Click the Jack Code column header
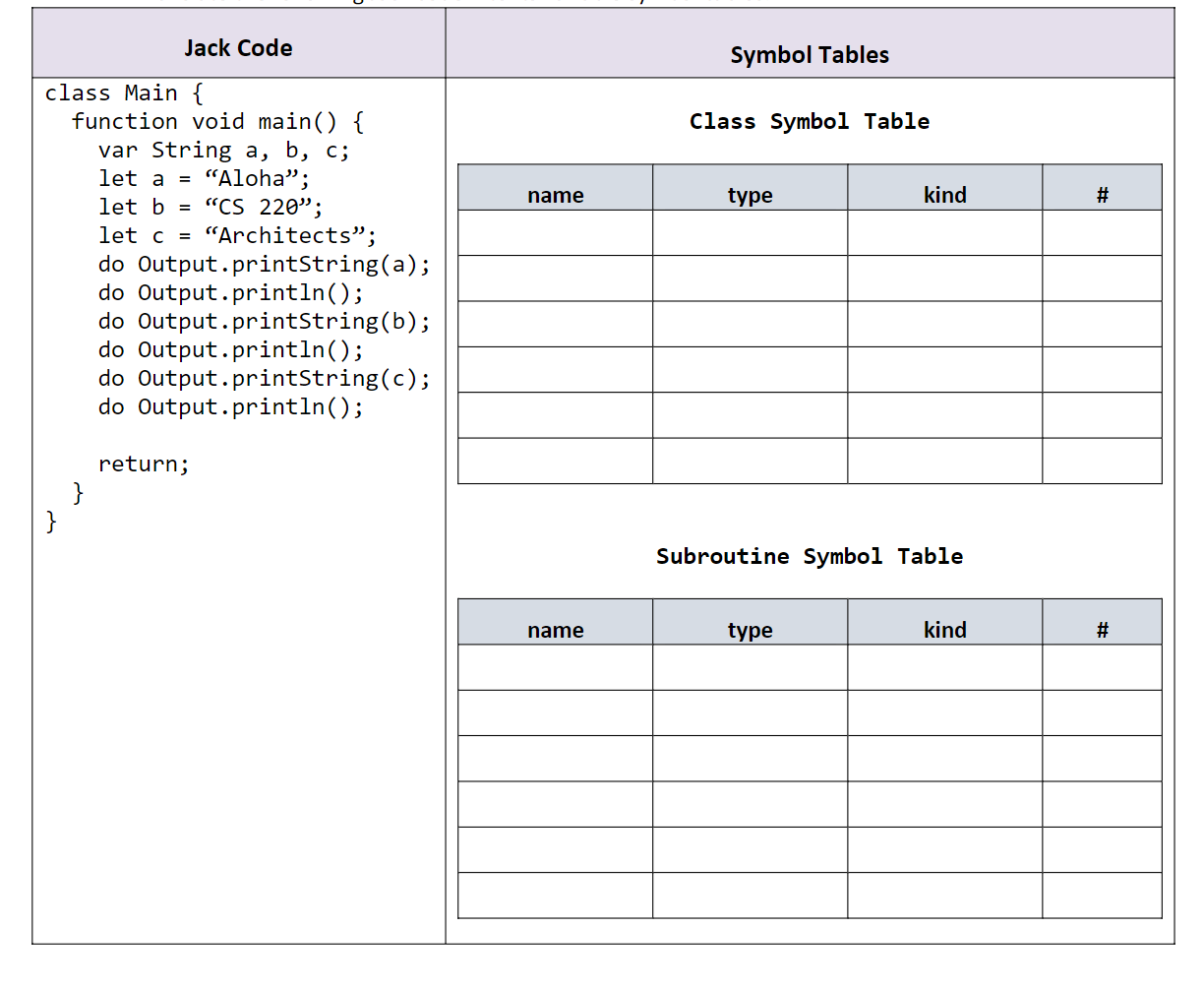This screenshot has height=990, width=1204. pyautogui.click(x=239, y=47)
